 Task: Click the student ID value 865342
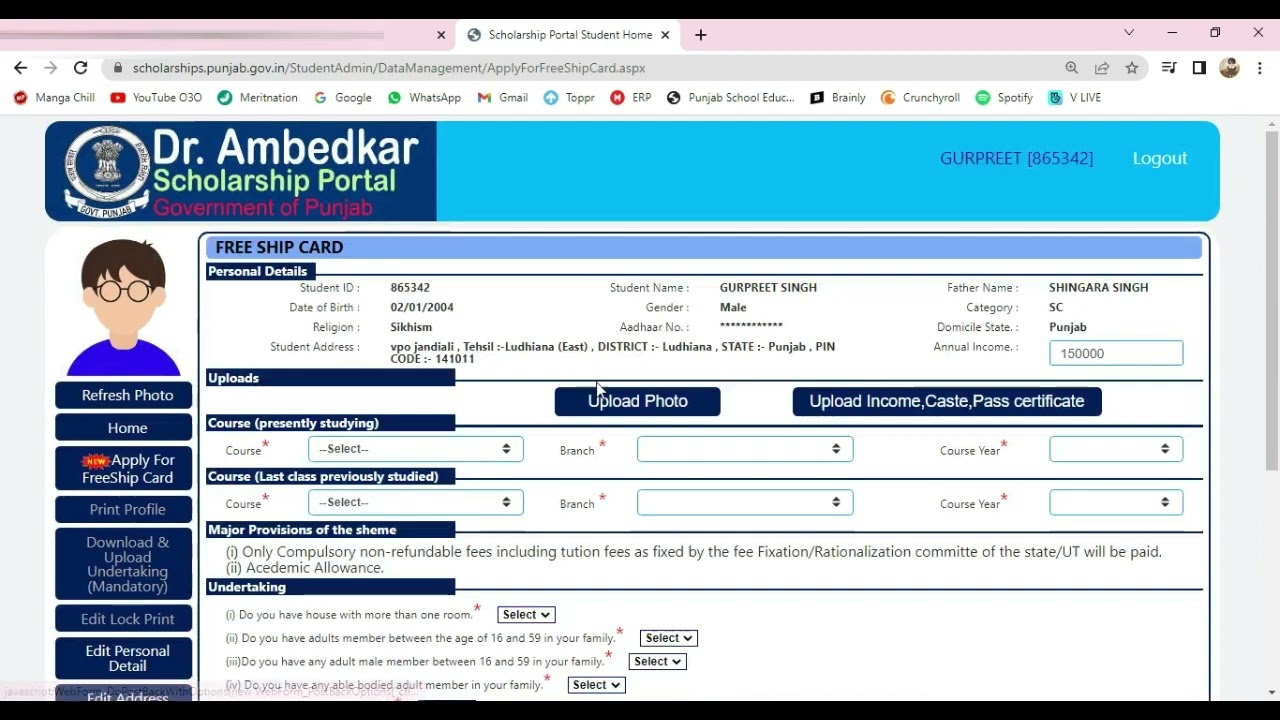pos(410,288)
